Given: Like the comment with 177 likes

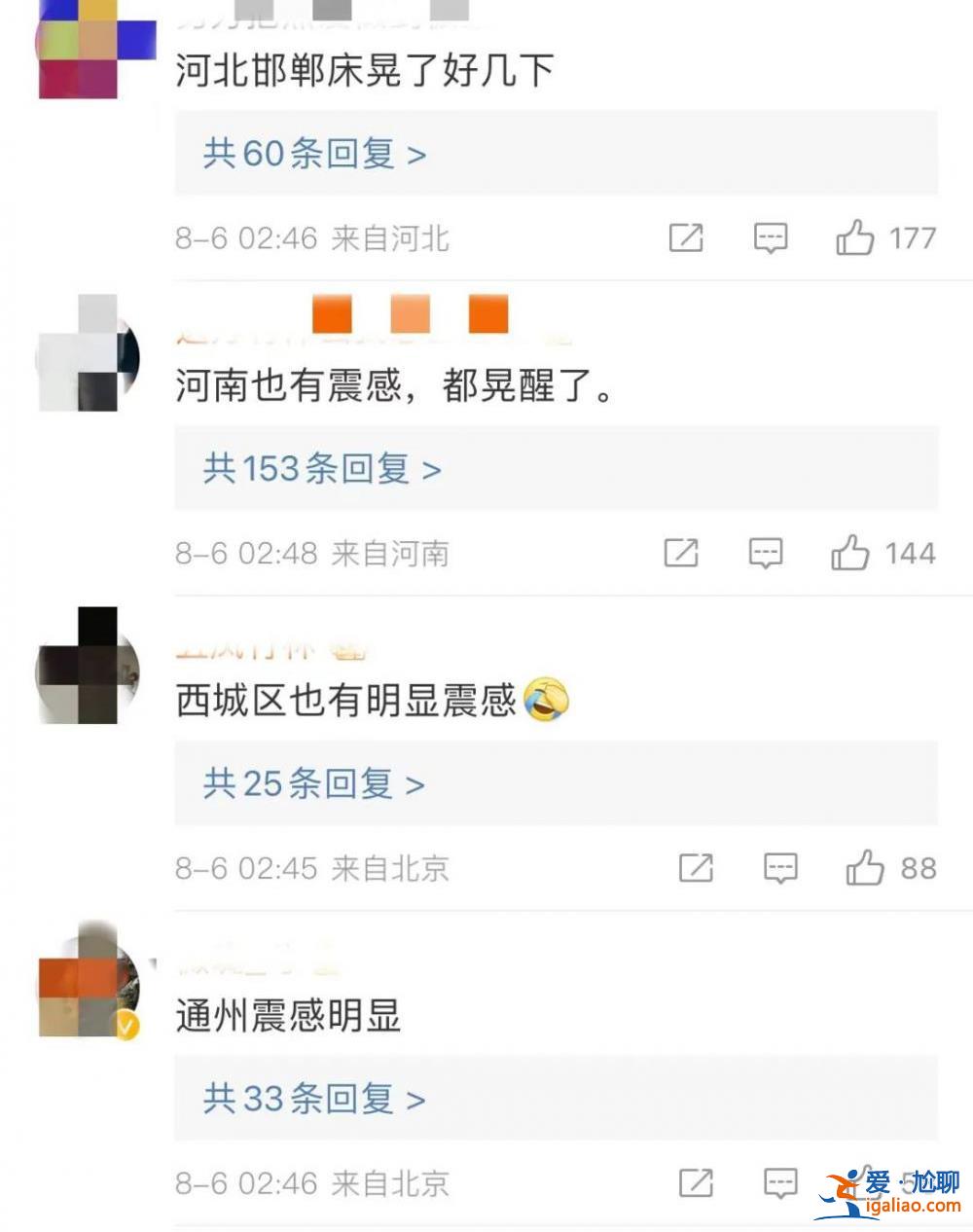Looking at the screenshot, I should pyautogui.click(x=855, y=237).
